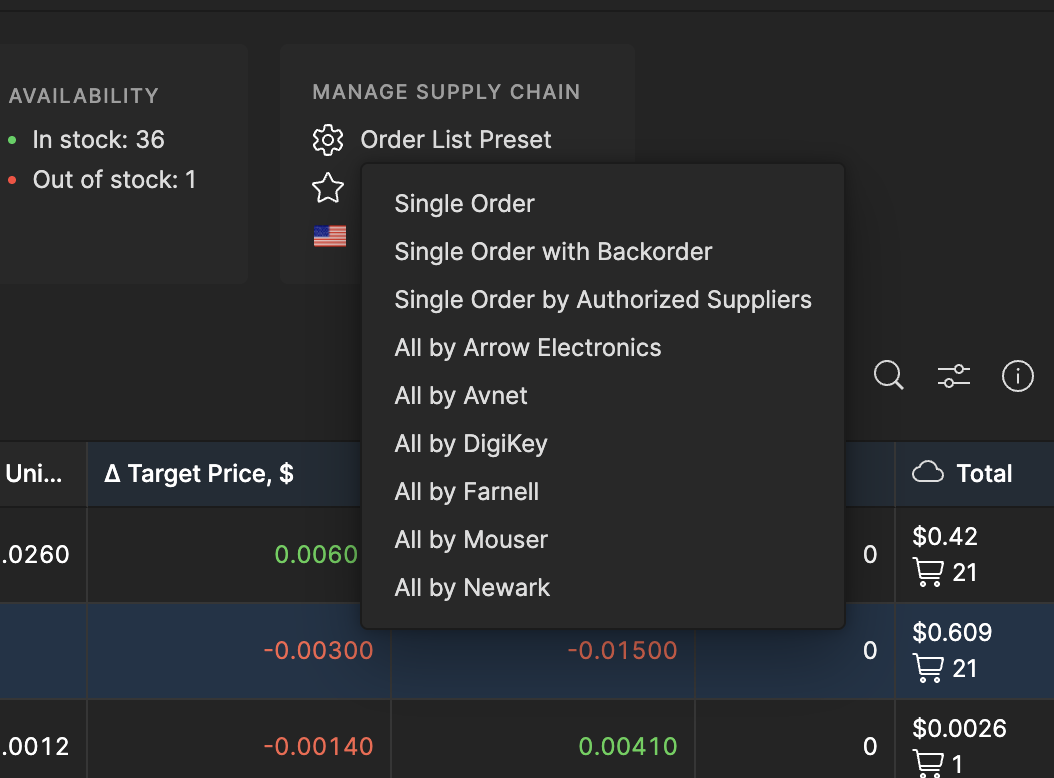
Task: Choose Single Order by Authorized Suppliers
Action: tap(603, 299)
